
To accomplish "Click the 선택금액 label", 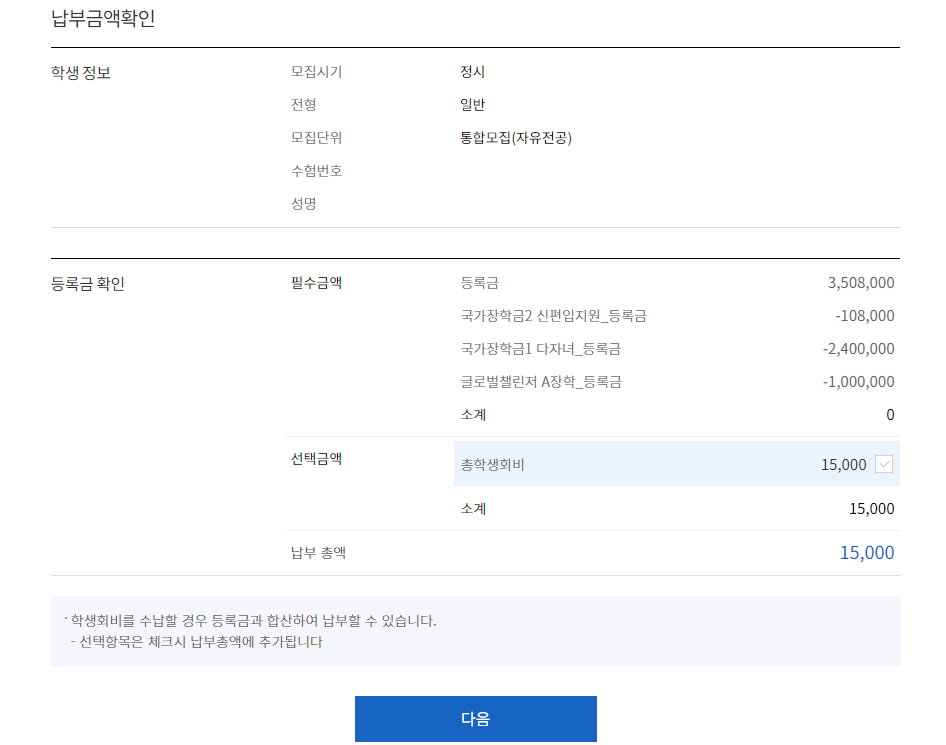I will click(316, 459).
